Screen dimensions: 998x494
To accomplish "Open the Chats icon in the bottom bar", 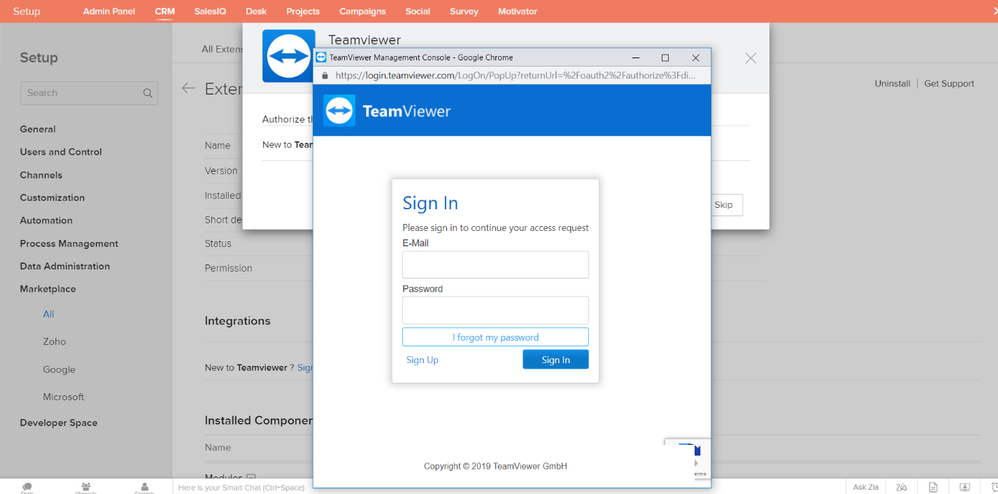I will point(27,488).
